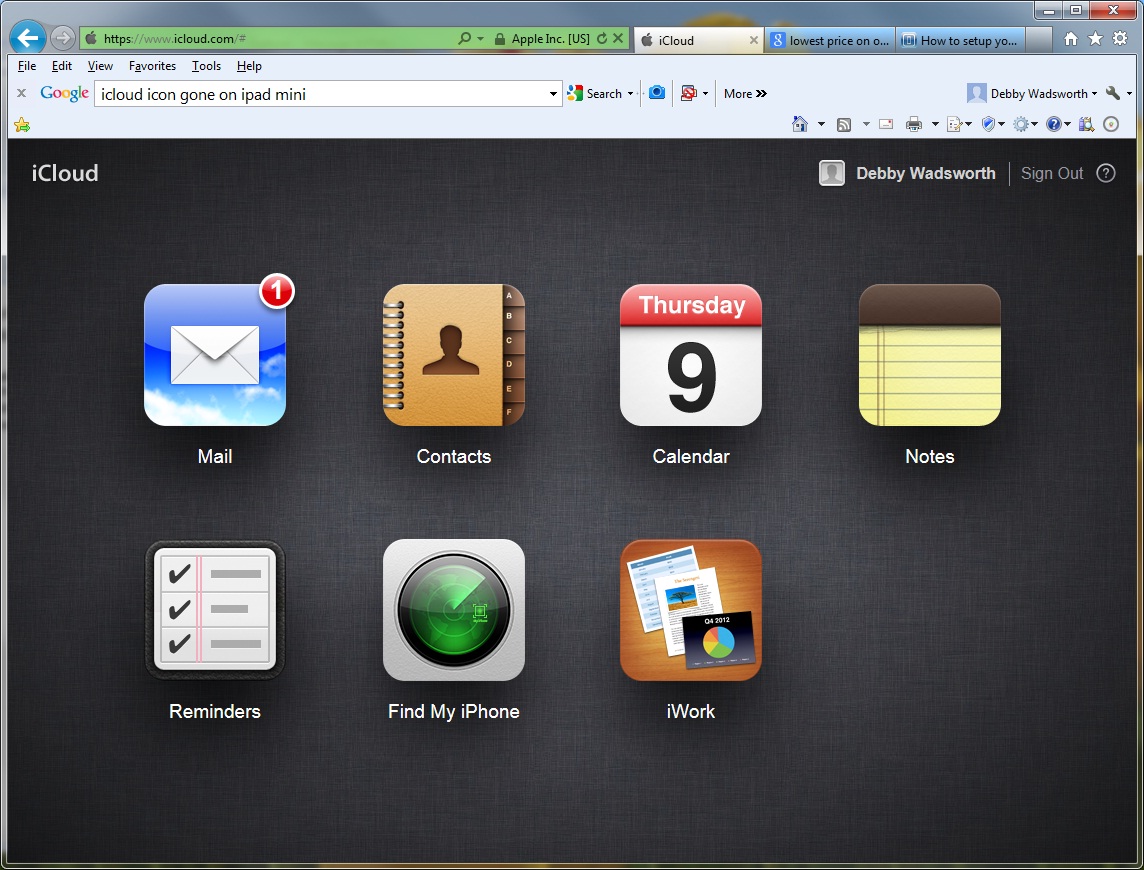Click the browser forward arrow
This screenshot has width=1144, height=870.
63,38
